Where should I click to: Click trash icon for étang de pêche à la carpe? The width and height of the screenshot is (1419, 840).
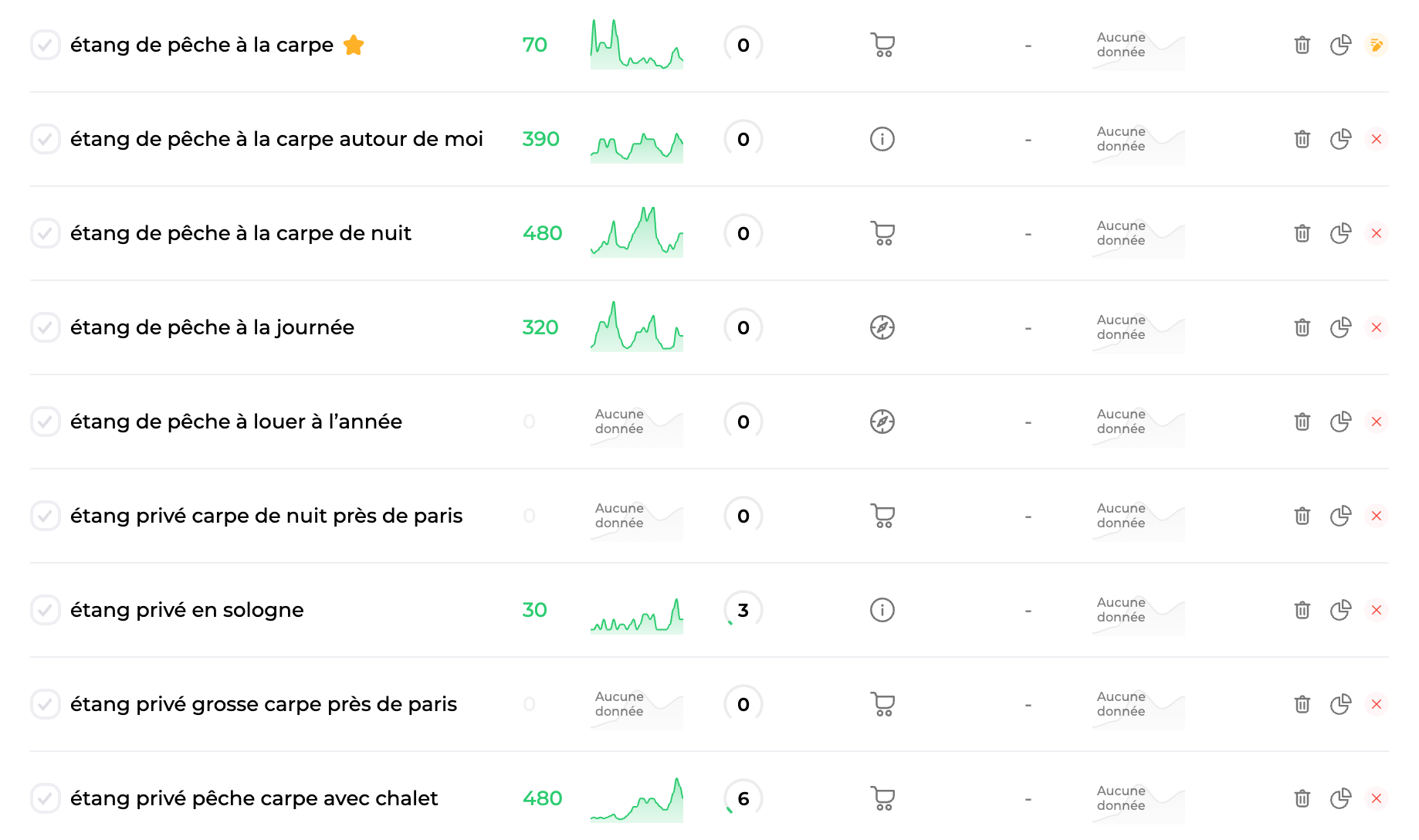coord(1302,45)
